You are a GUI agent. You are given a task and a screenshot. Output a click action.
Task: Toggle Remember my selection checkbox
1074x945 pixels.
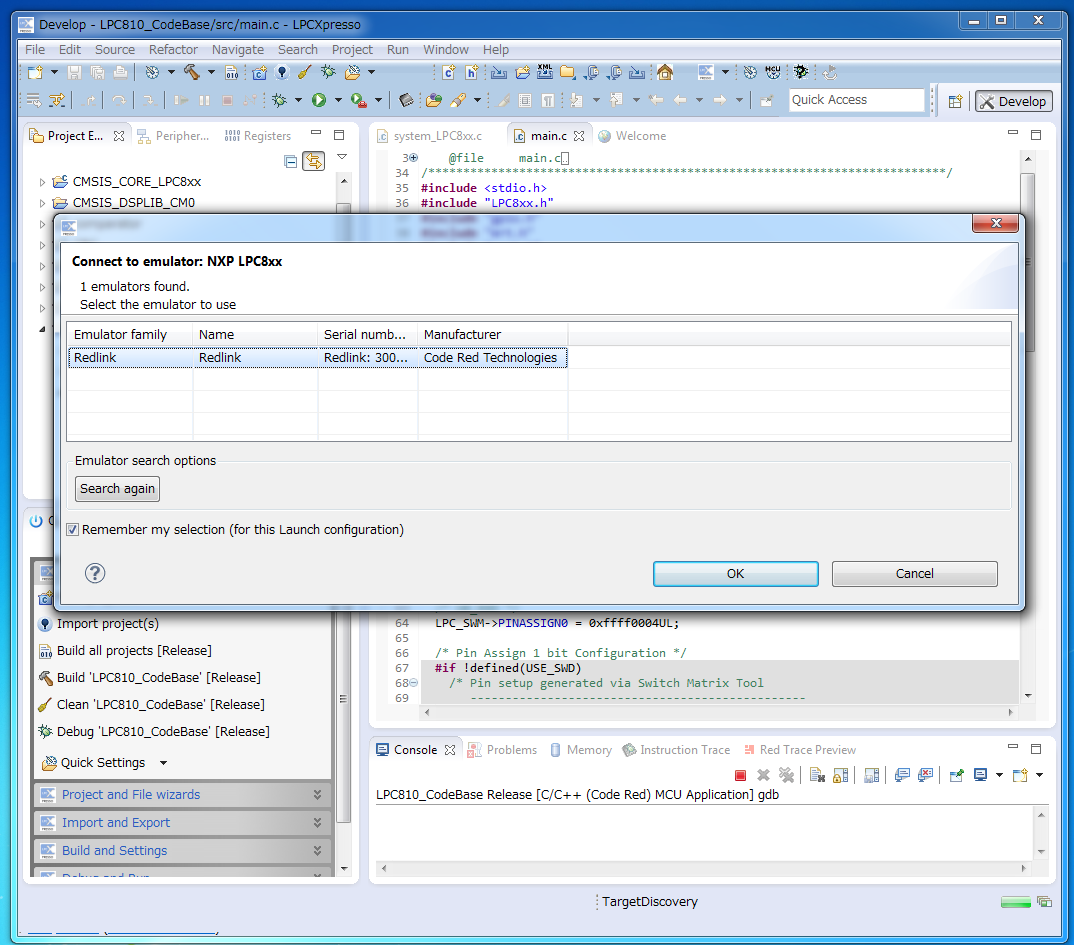(x=73, y=529)
